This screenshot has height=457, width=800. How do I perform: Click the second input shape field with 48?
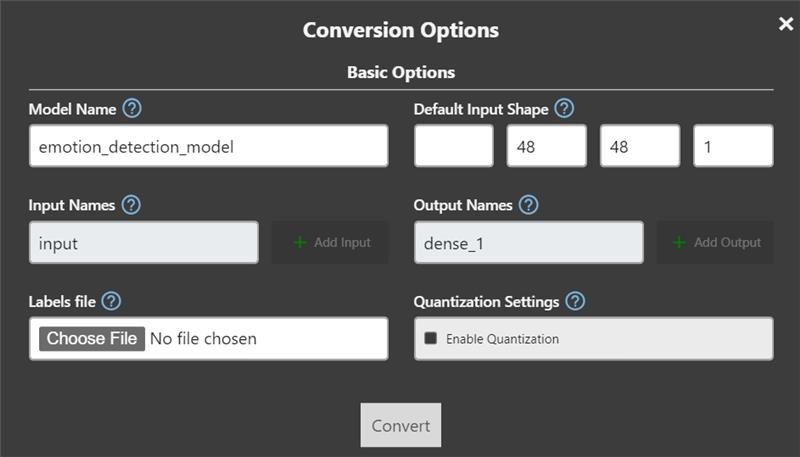pos(546,146)
